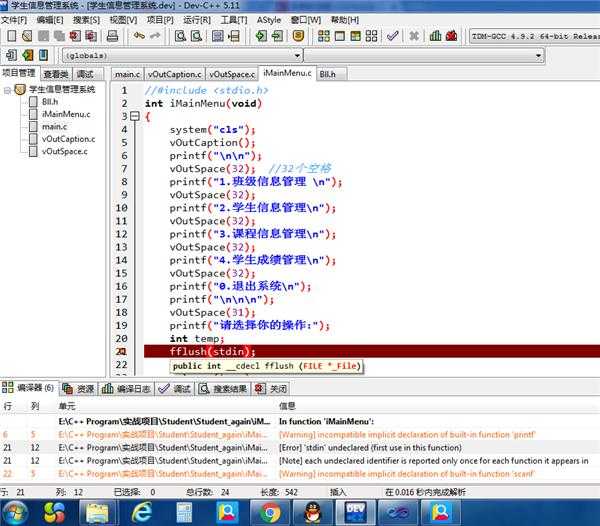Collapse the 学生信息管理系统 project tree node
The width and height of the screenshot is (600, 526).
click(x=7, y=90)
